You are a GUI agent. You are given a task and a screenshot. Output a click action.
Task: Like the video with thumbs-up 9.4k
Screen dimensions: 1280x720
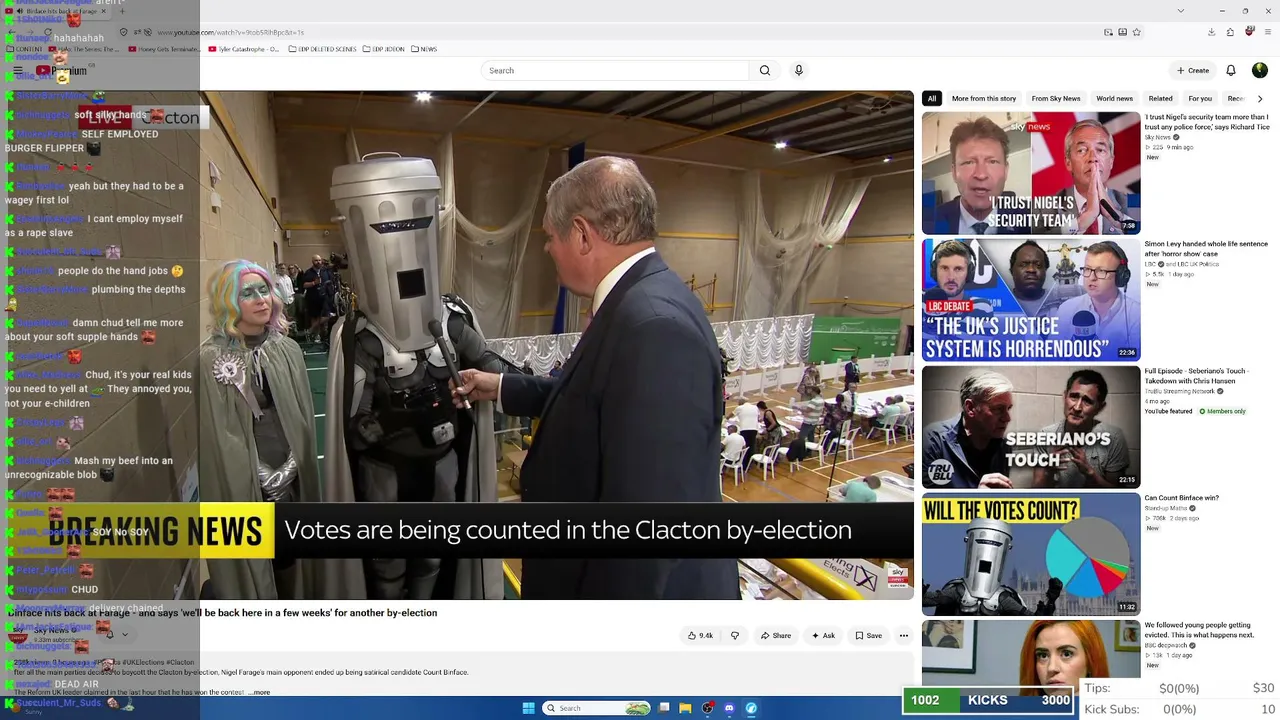700,635
